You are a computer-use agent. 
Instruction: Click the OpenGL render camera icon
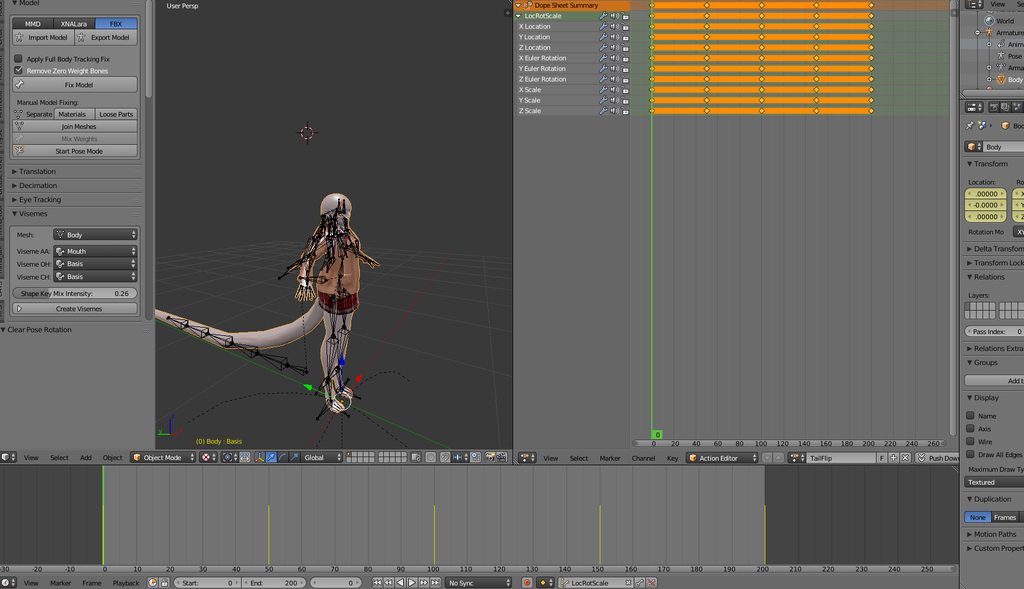(x=490, y=458)
